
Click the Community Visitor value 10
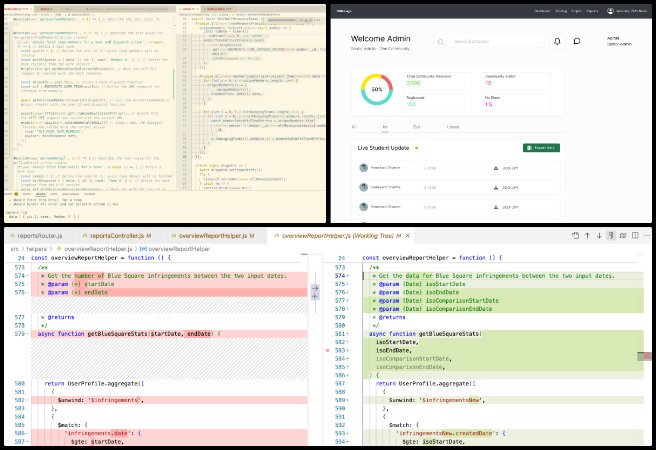tap(488, 83)
